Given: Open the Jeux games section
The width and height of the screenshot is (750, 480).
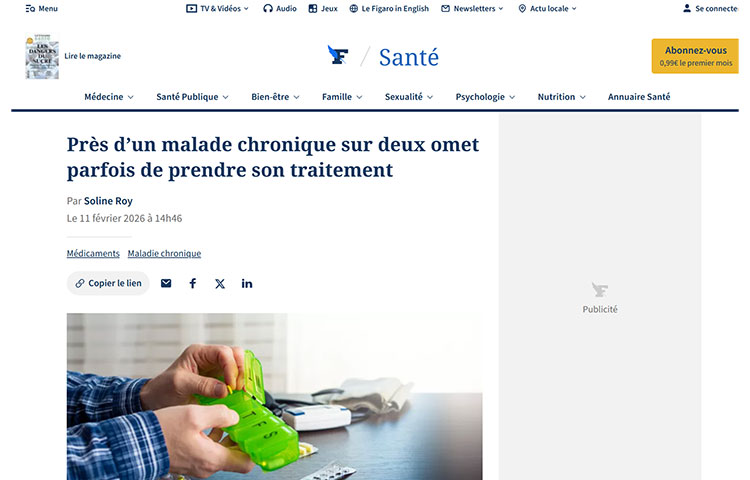Looking at the screenshot, I should pyautogui.click(x=323, y=9).
